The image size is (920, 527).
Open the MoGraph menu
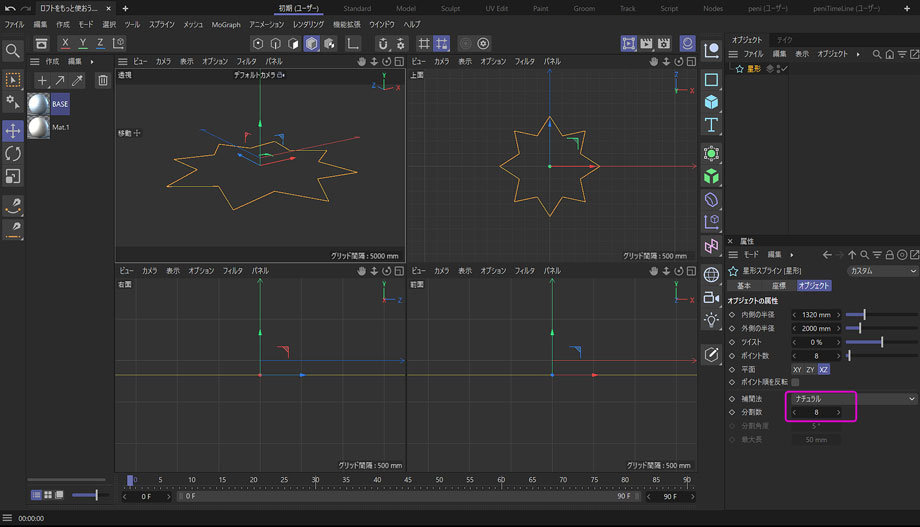(x=226, y=24)
